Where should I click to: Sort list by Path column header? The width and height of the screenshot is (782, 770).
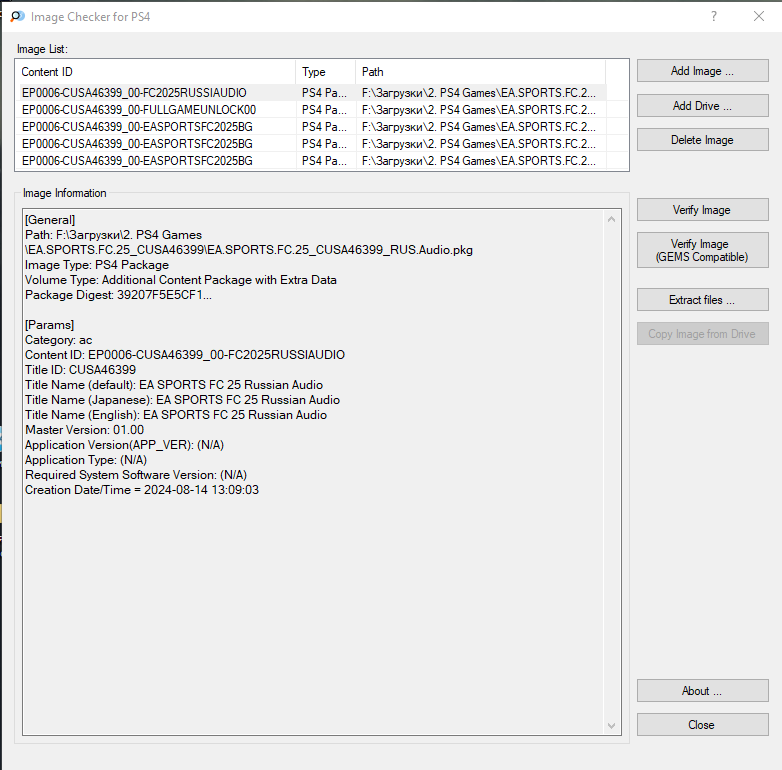click(x=481, y=72)
